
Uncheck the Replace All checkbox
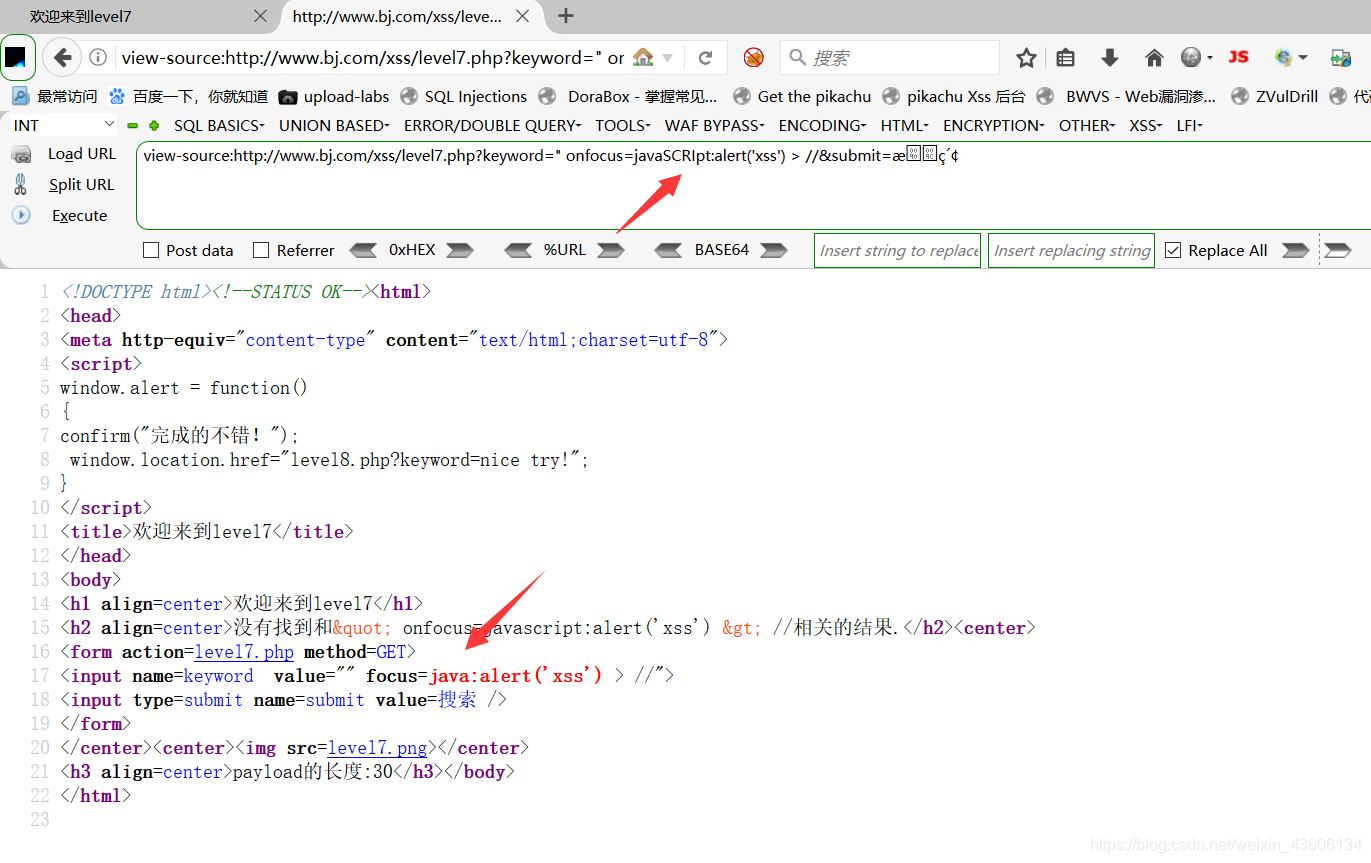[1173, 250]
